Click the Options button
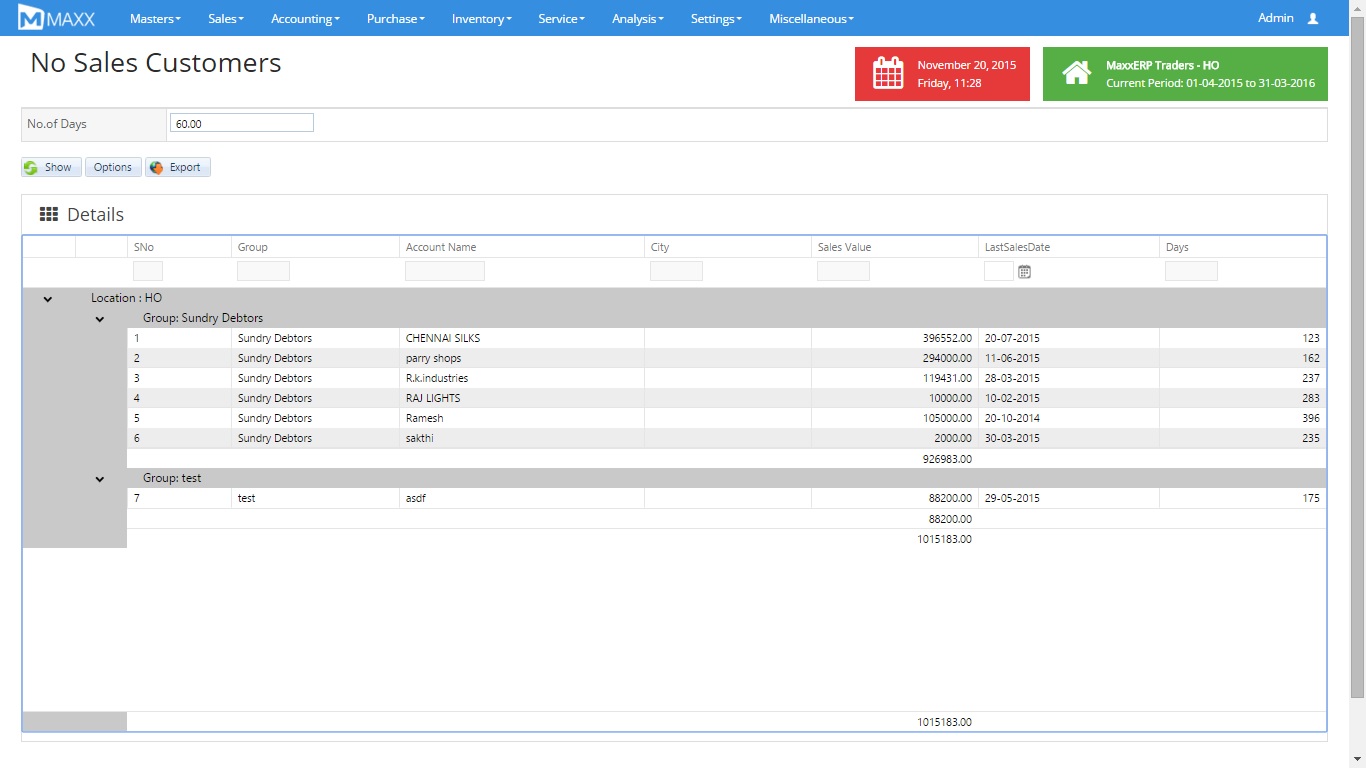The image size is (1366, 768). (112, 167)
